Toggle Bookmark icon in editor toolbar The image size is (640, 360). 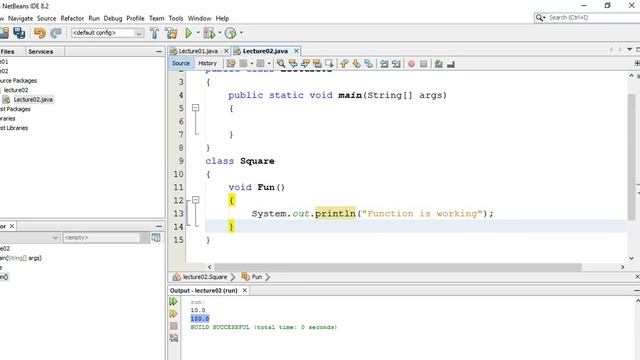point(369,63)
